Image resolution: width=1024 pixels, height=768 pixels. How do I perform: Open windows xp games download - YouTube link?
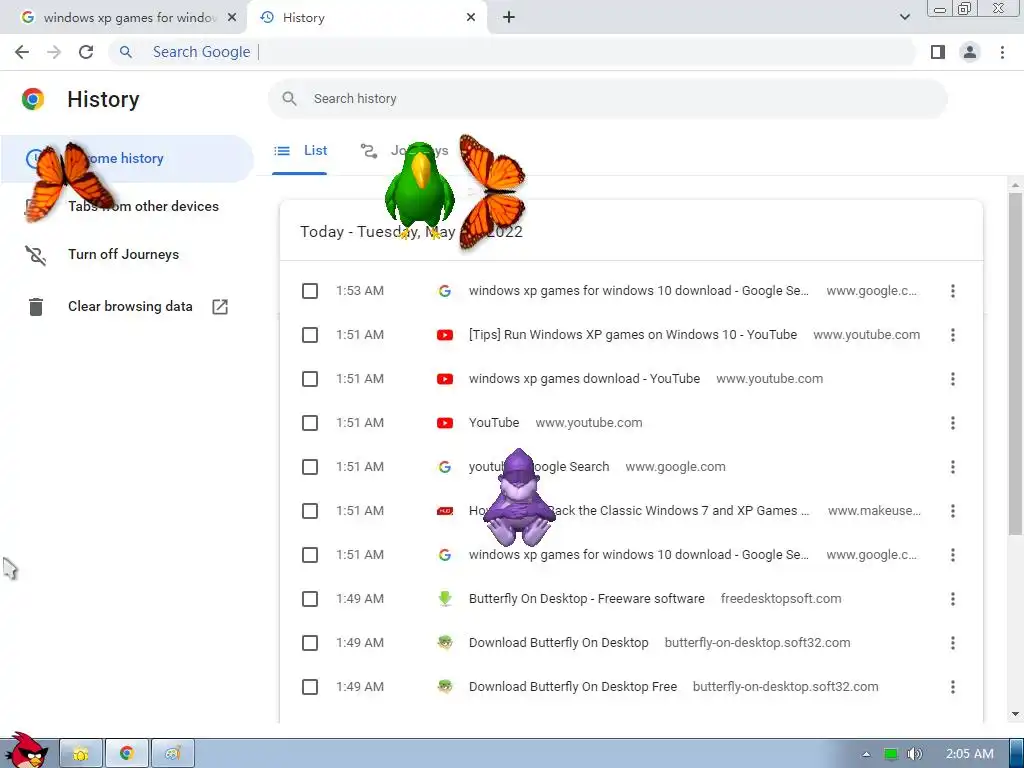pyautogui.click(x=584, y=379)
